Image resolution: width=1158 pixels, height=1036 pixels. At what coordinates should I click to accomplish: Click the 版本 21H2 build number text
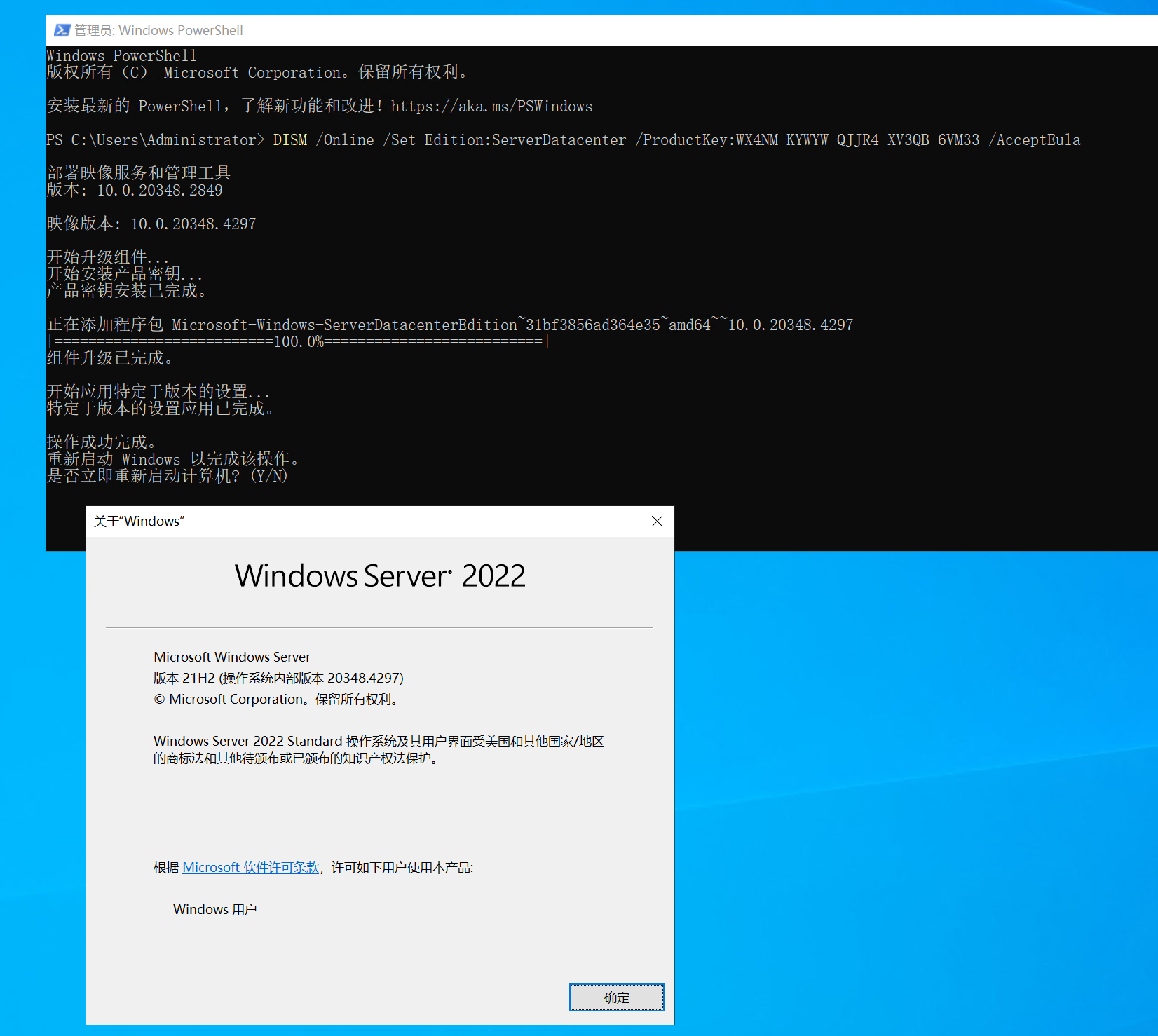coord(278,678)
